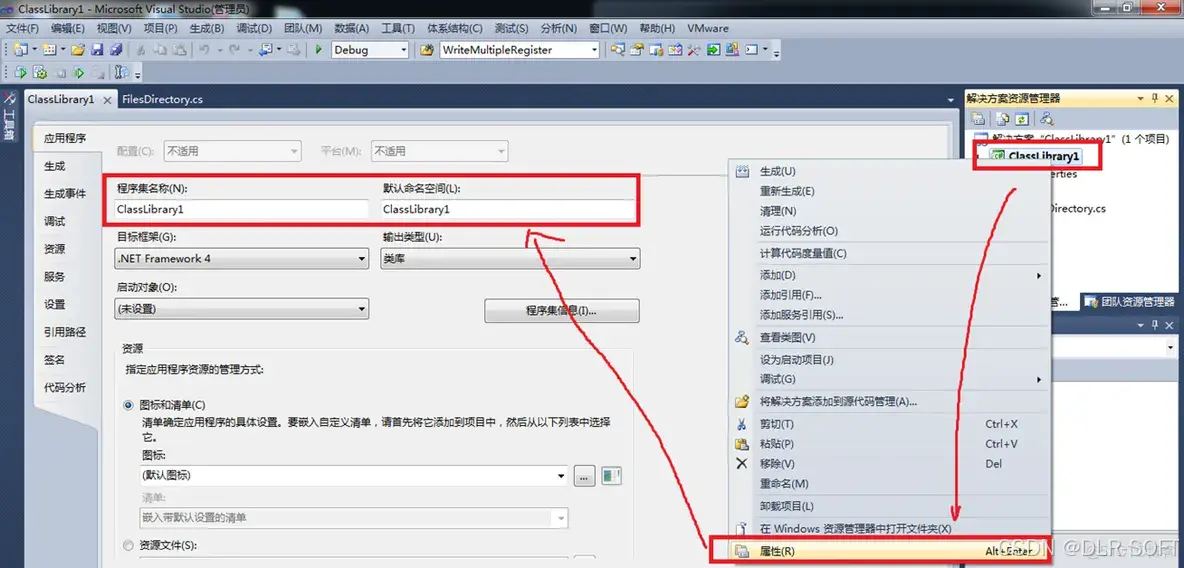This screenshot has height=568, width=1184.
Task: Open the 生成(B) menu in menu bar
Action: click(x=207, y=28)
